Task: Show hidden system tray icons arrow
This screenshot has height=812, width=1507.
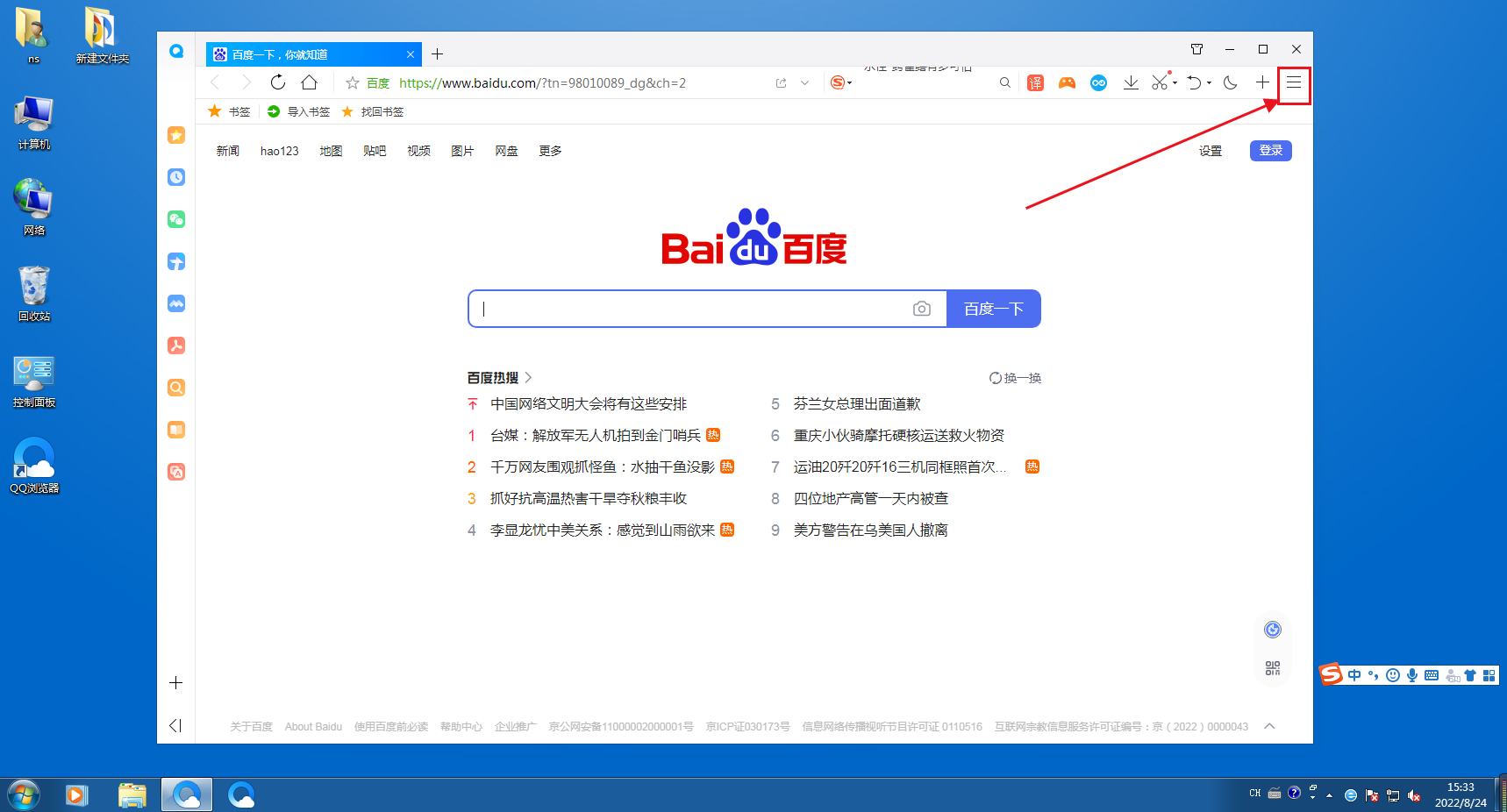Action: [x=1330, y=795]
